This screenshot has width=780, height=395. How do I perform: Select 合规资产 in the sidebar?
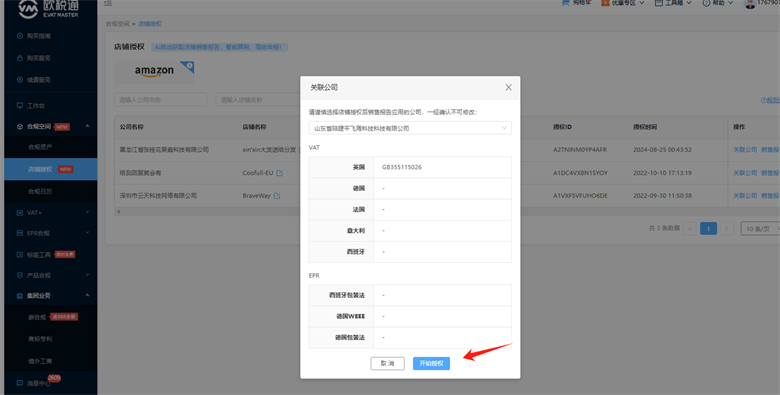[40, 147]
